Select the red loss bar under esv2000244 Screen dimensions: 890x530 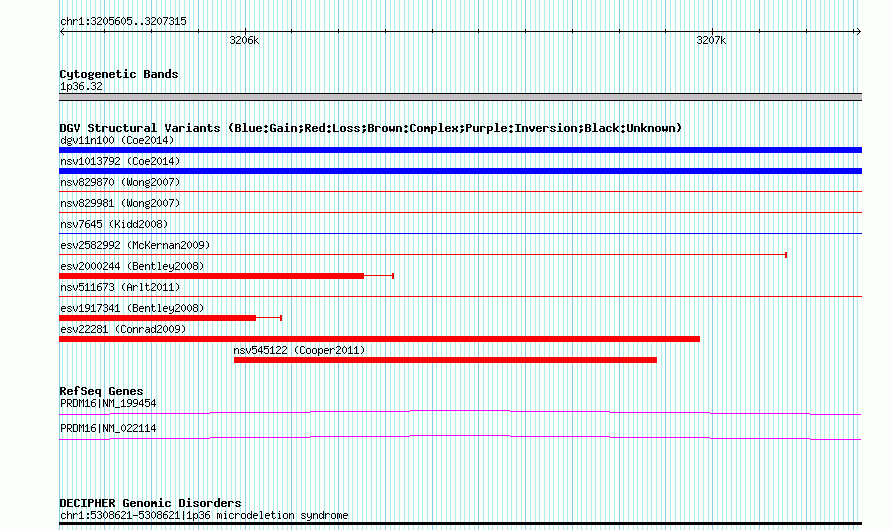pyautogui.click(x=211, y=276)
